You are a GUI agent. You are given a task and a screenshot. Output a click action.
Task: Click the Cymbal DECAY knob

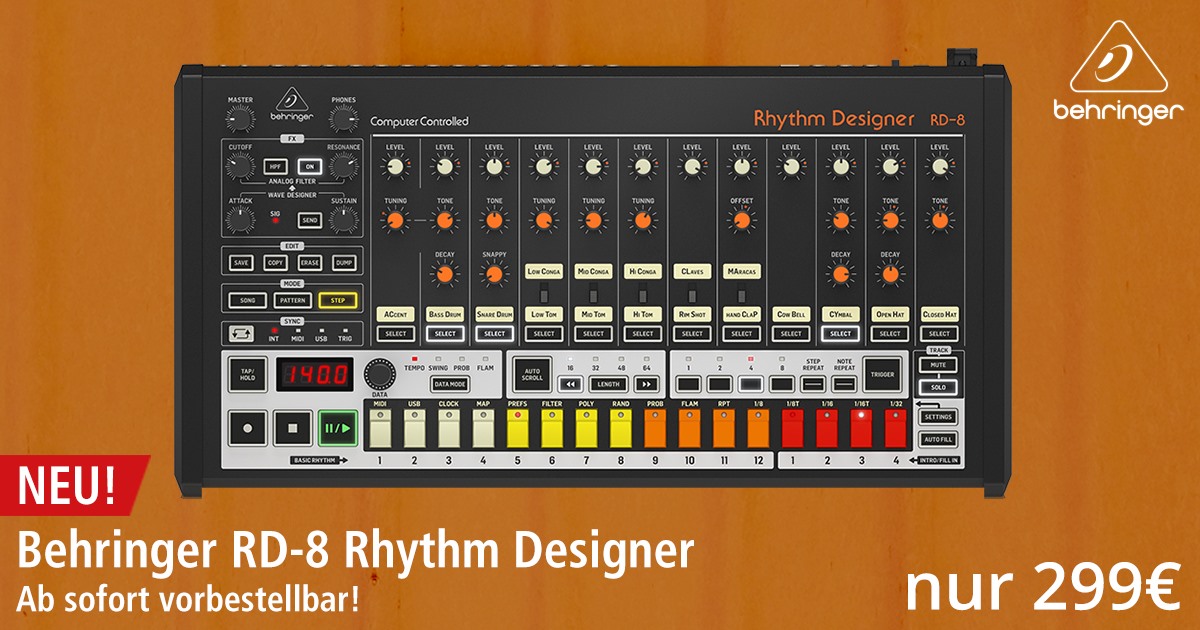tap(840, 274)
